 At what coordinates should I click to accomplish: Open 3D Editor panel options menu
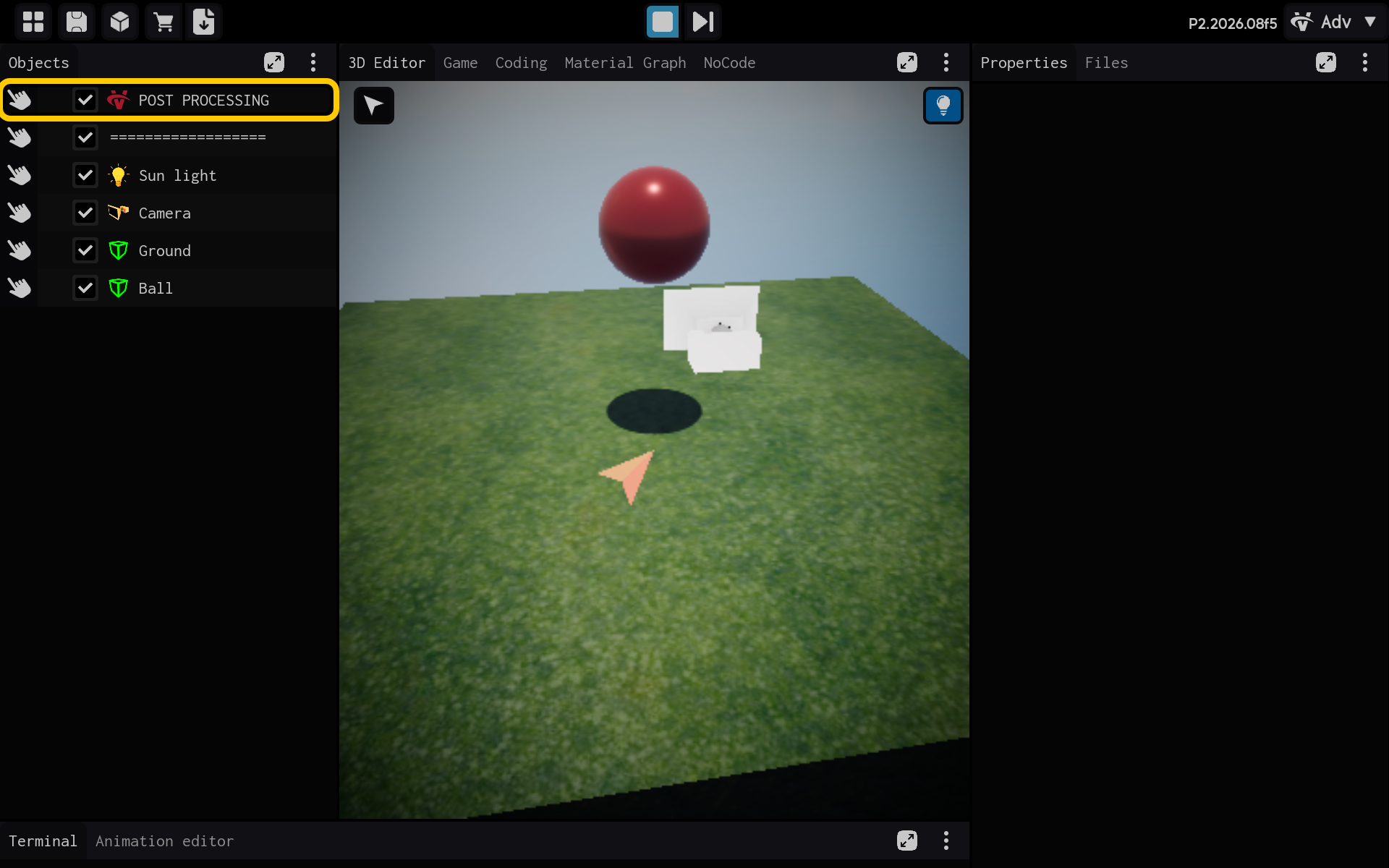946,62
